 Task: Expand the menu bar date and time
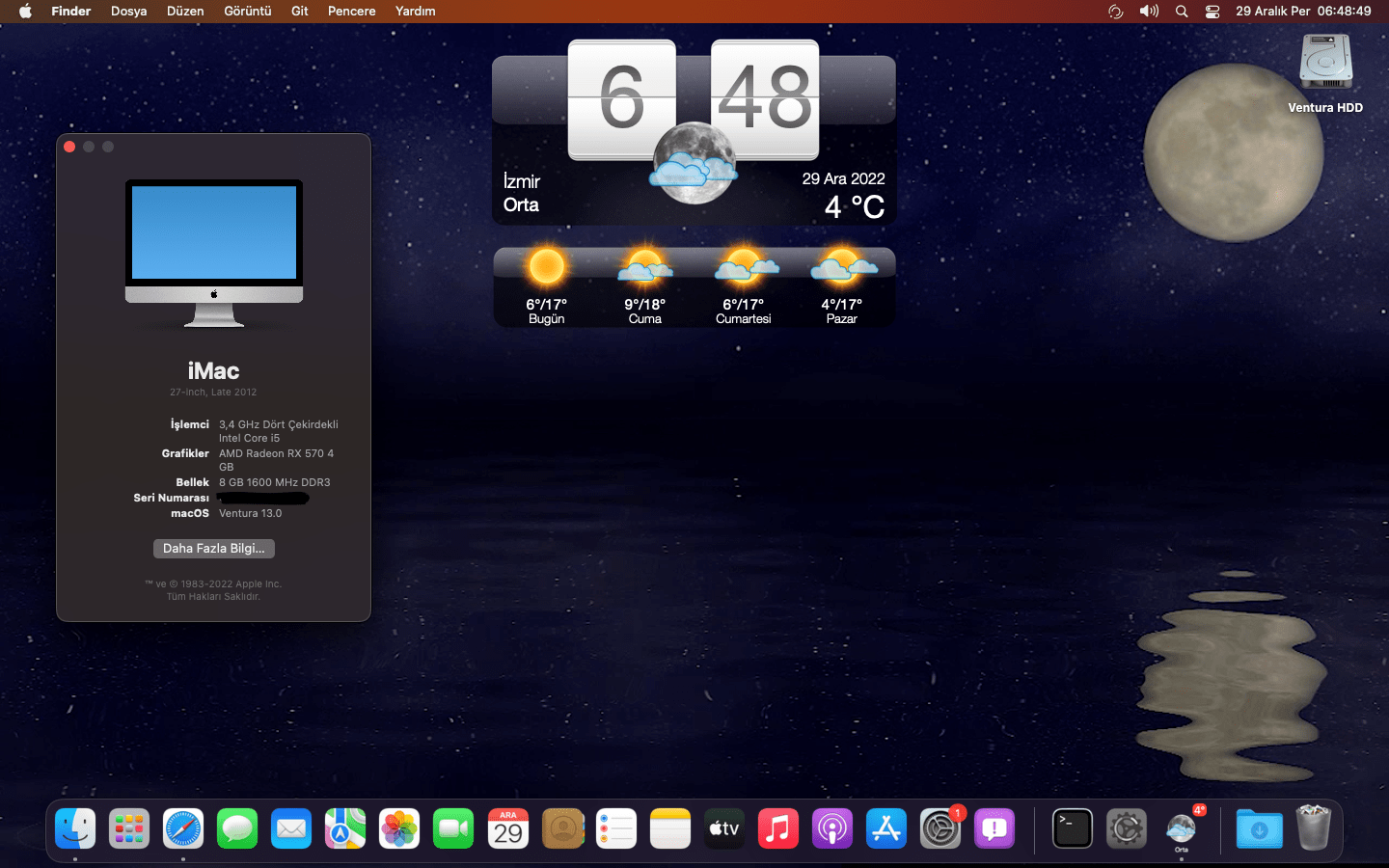click(1303, 12)
